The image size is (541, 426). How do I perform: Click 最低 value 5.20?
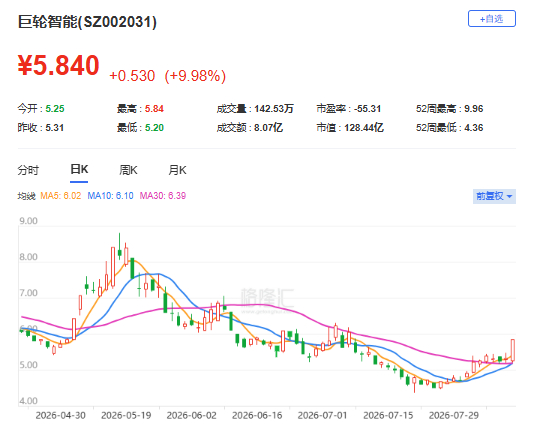[x=154, y=128]
